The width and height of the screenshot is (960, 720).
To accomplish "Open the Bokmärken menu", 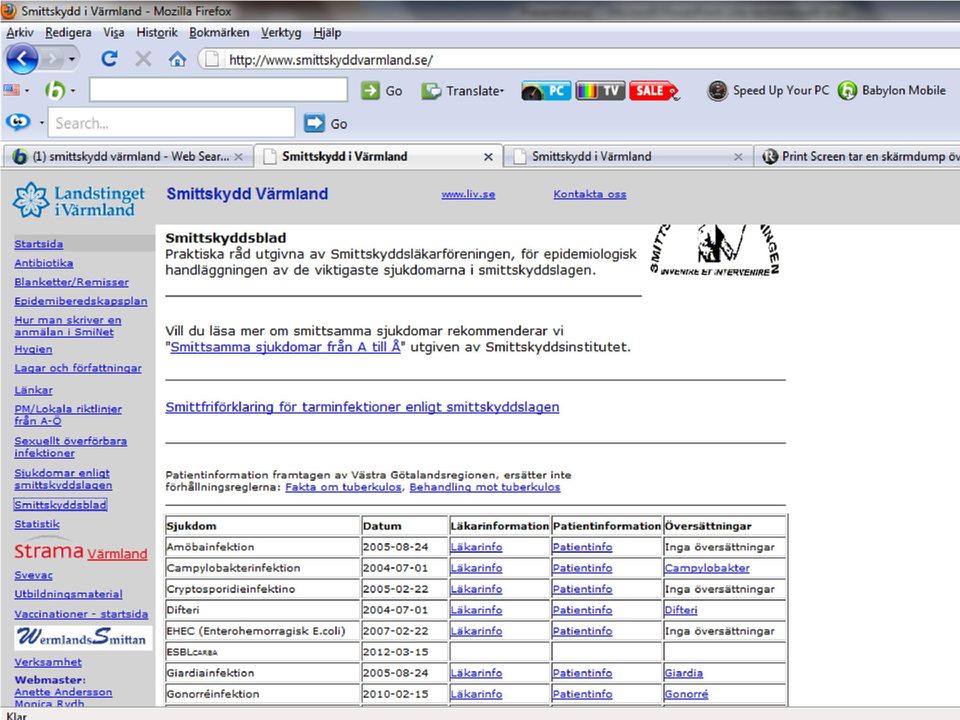I will [219, 32].
